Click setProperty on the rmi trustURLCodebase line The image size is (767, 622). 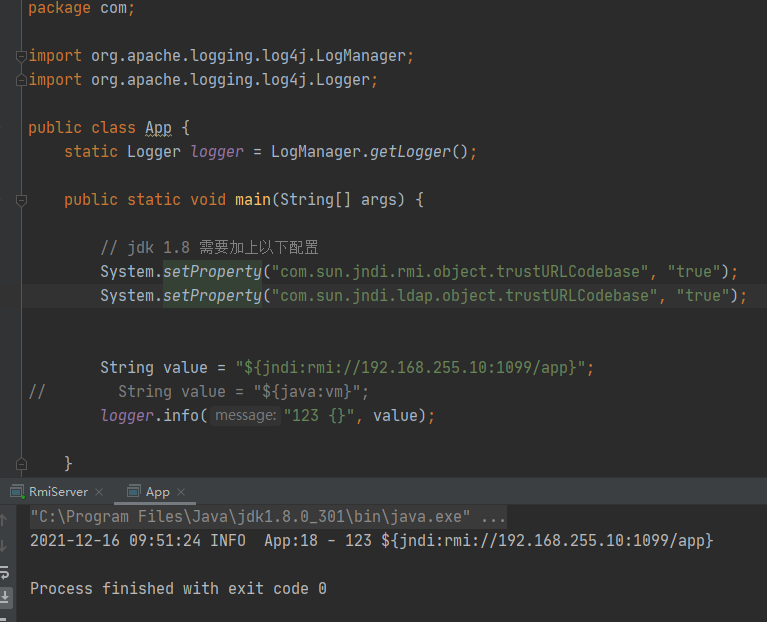212,271
